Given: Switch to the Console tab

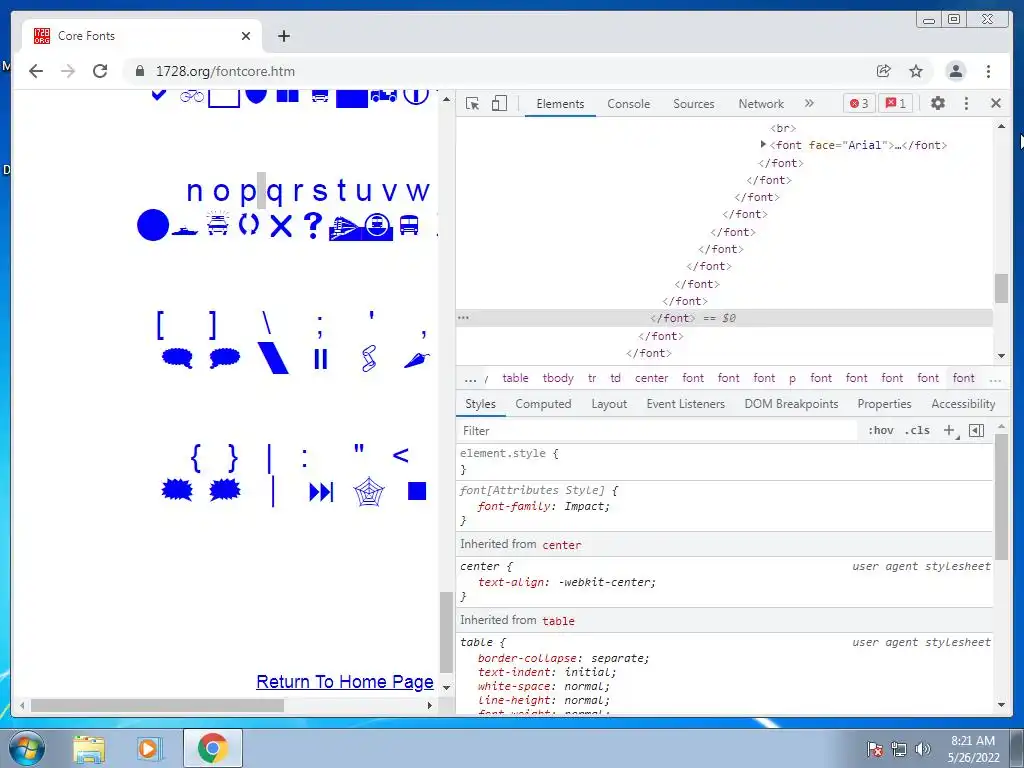Looking at the screenshot, I should point(628,104).
